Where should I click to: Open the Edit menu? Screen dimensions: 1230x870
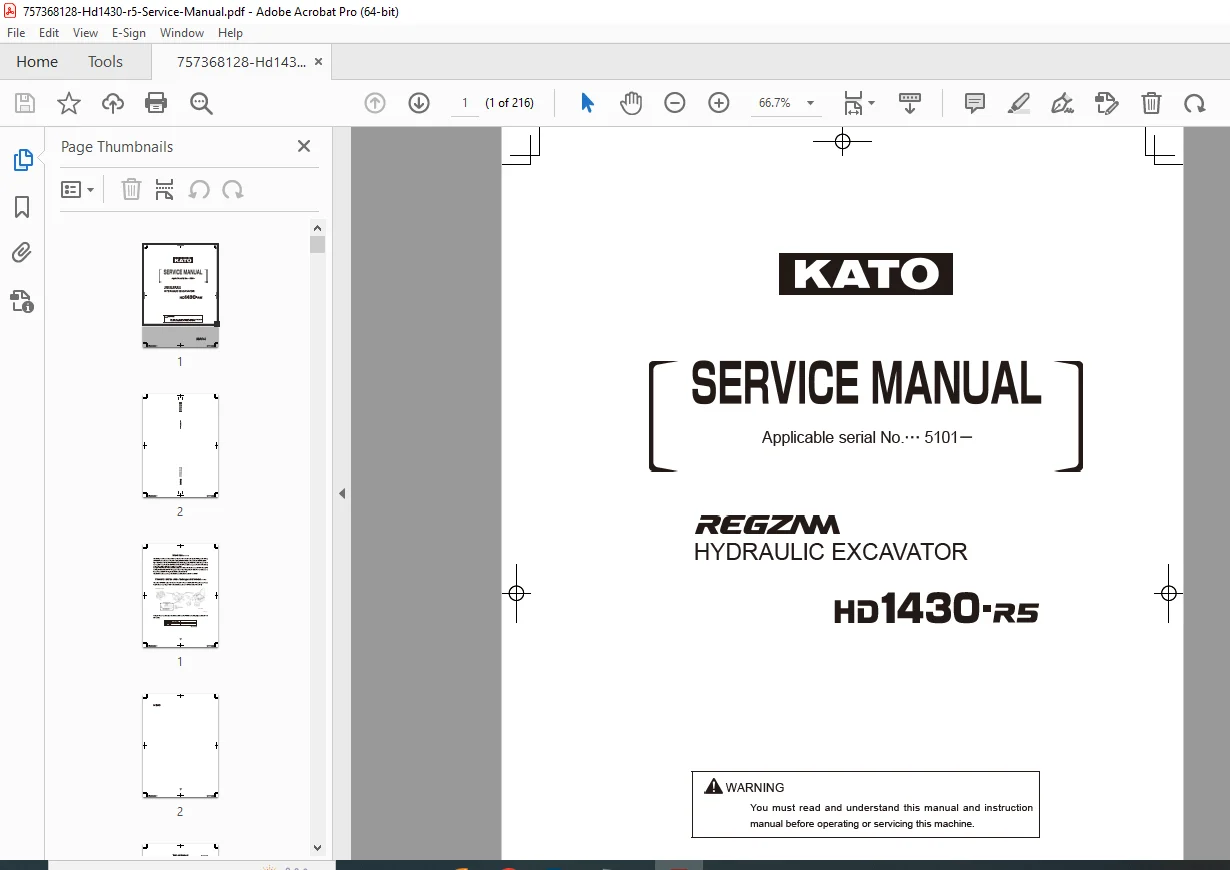pyautogui.click(x=49, y=33)
